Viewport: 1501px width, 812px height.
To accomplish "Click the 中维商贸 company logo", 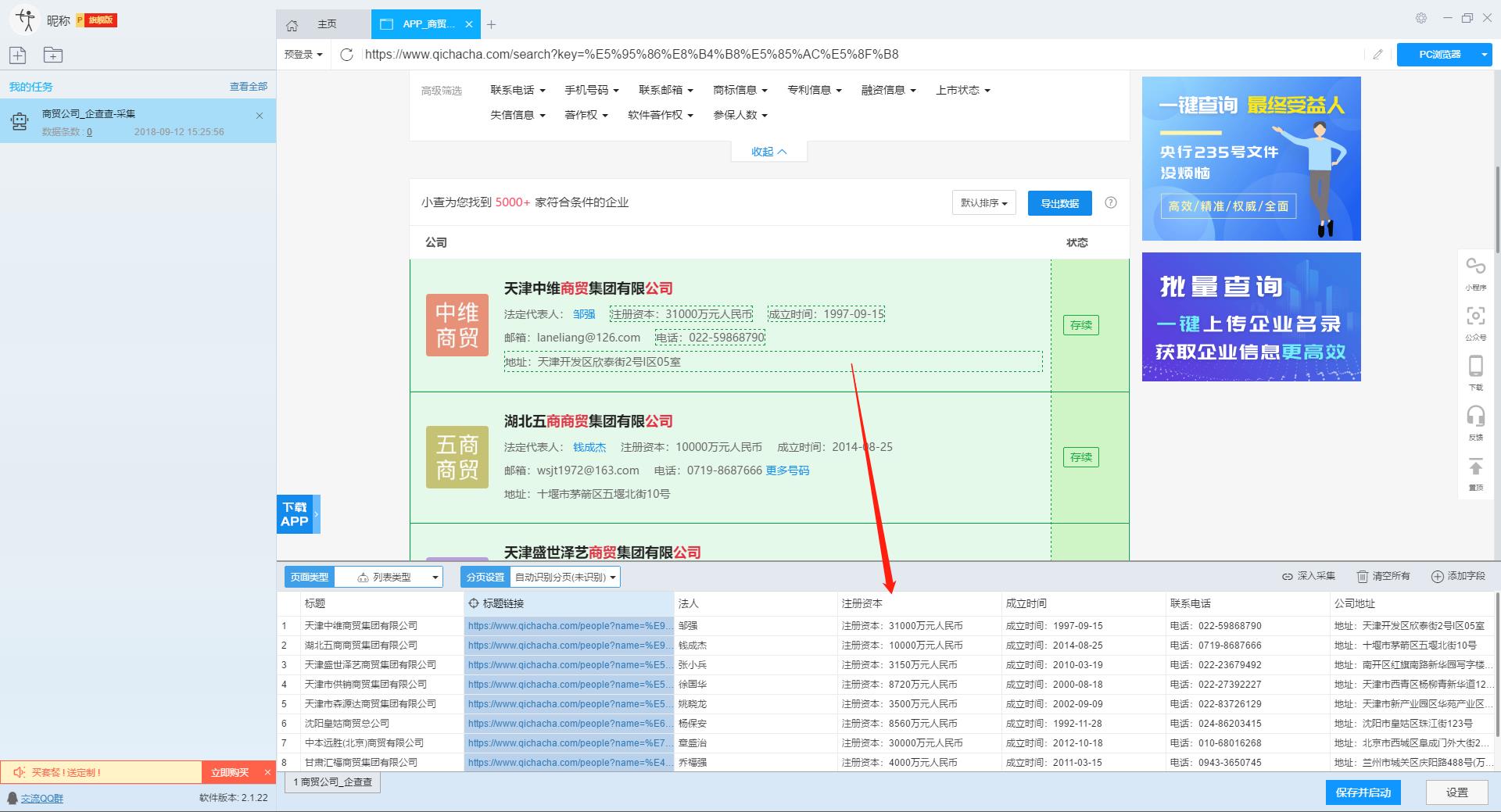I will point(457,325).
